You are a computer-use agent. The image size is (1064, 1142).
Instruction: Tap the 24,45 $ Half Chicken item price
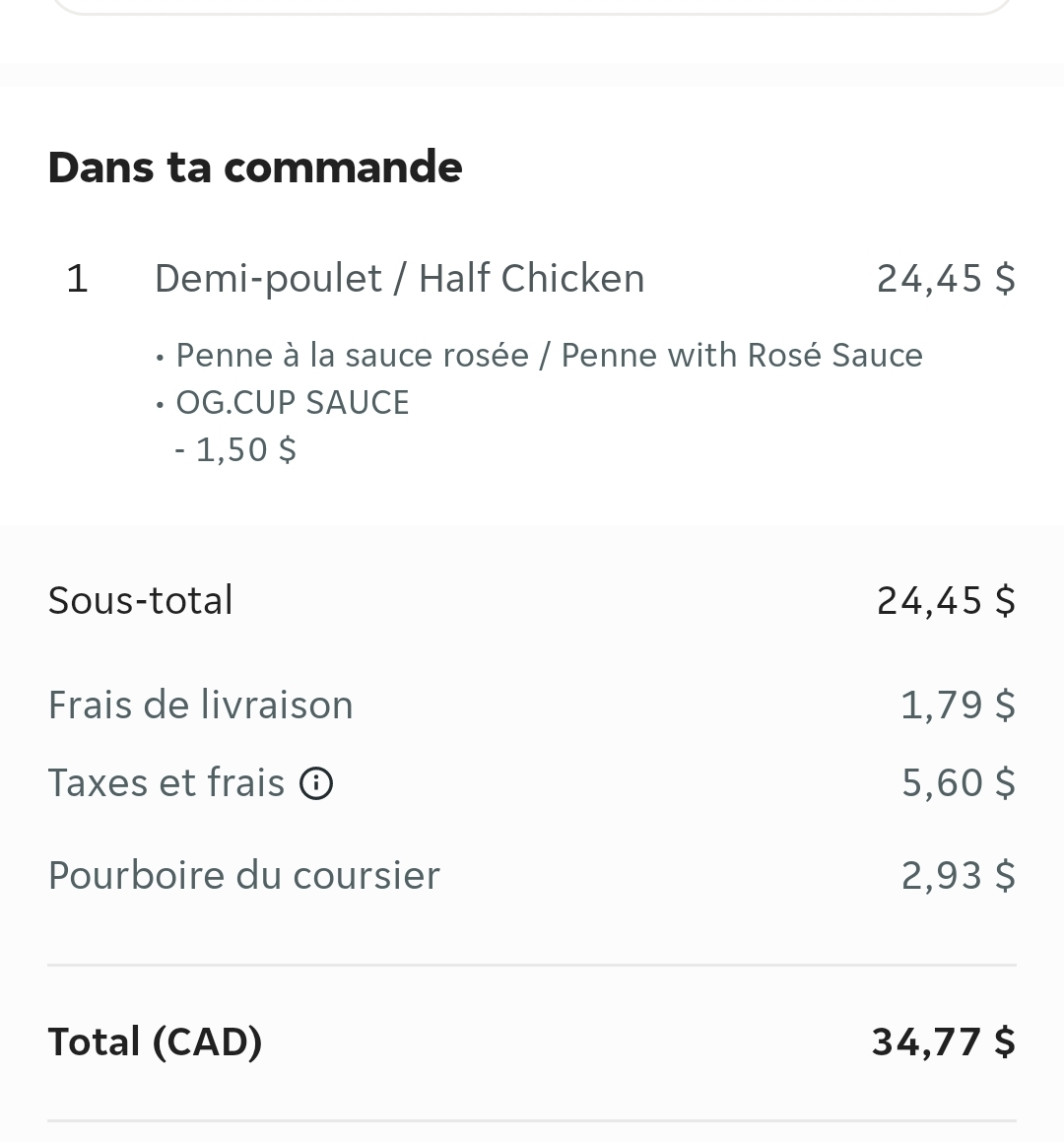pos(945,279)
